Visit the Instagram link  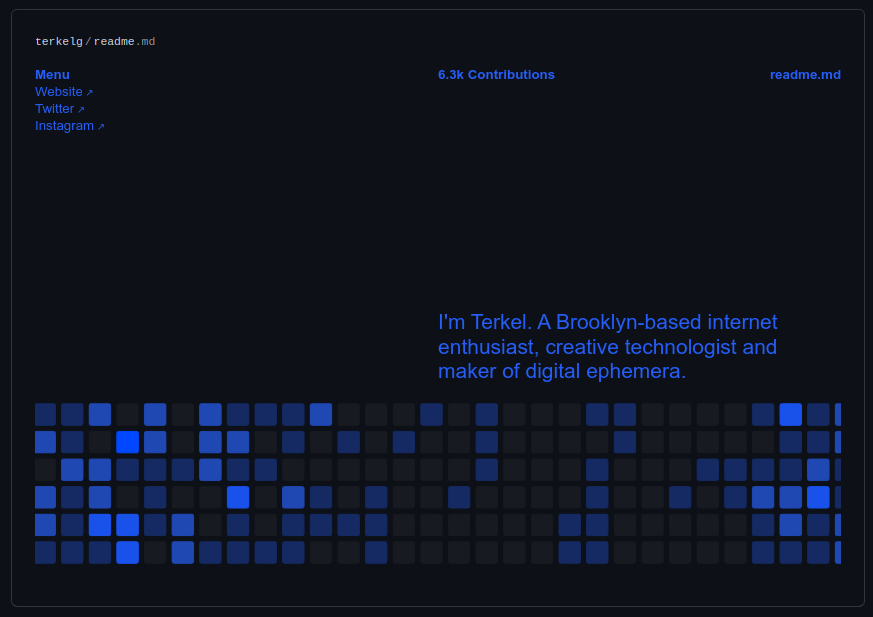(x=64, y=126)
